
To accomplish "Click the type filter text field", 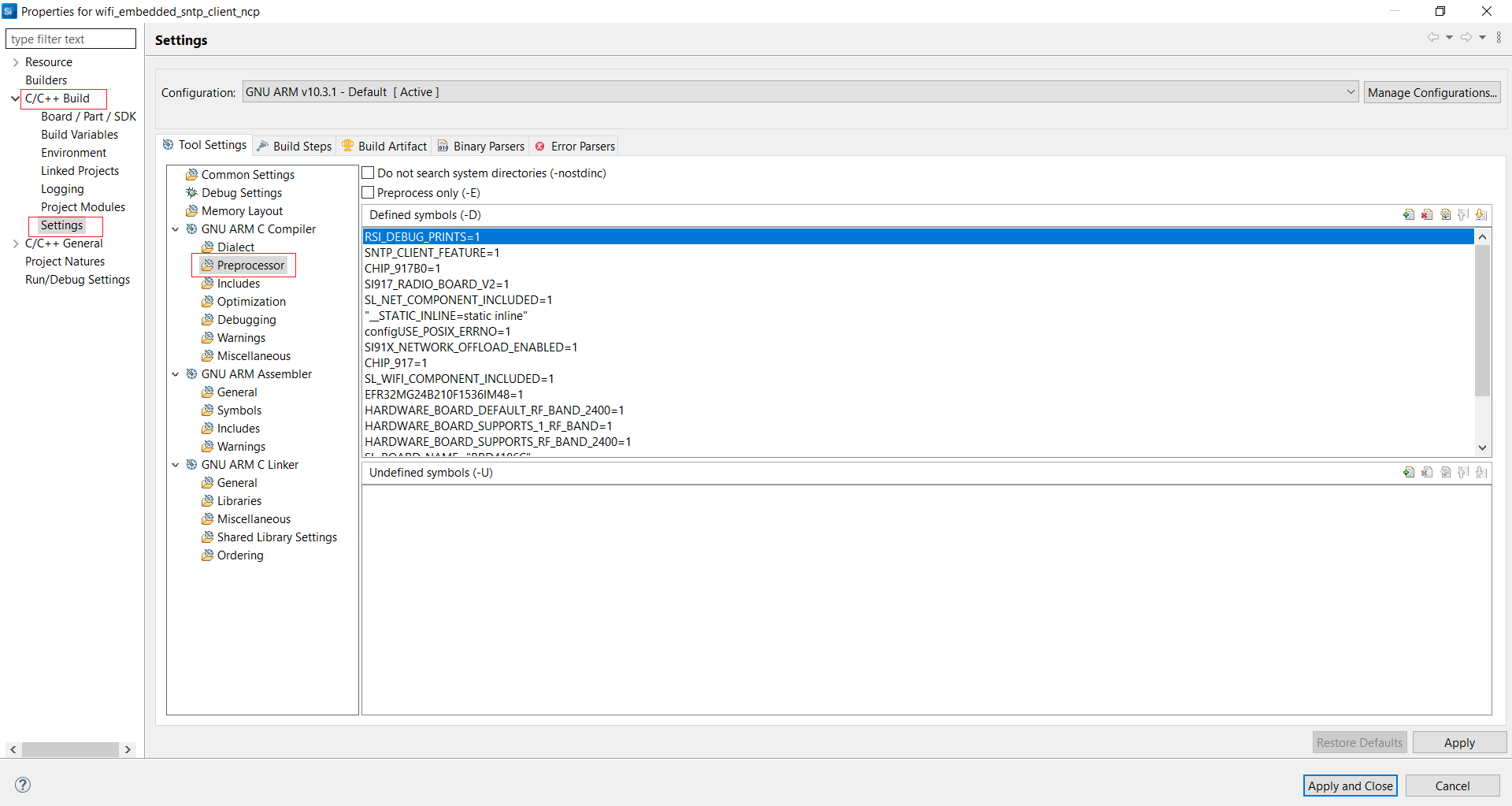I will [70, 38].
